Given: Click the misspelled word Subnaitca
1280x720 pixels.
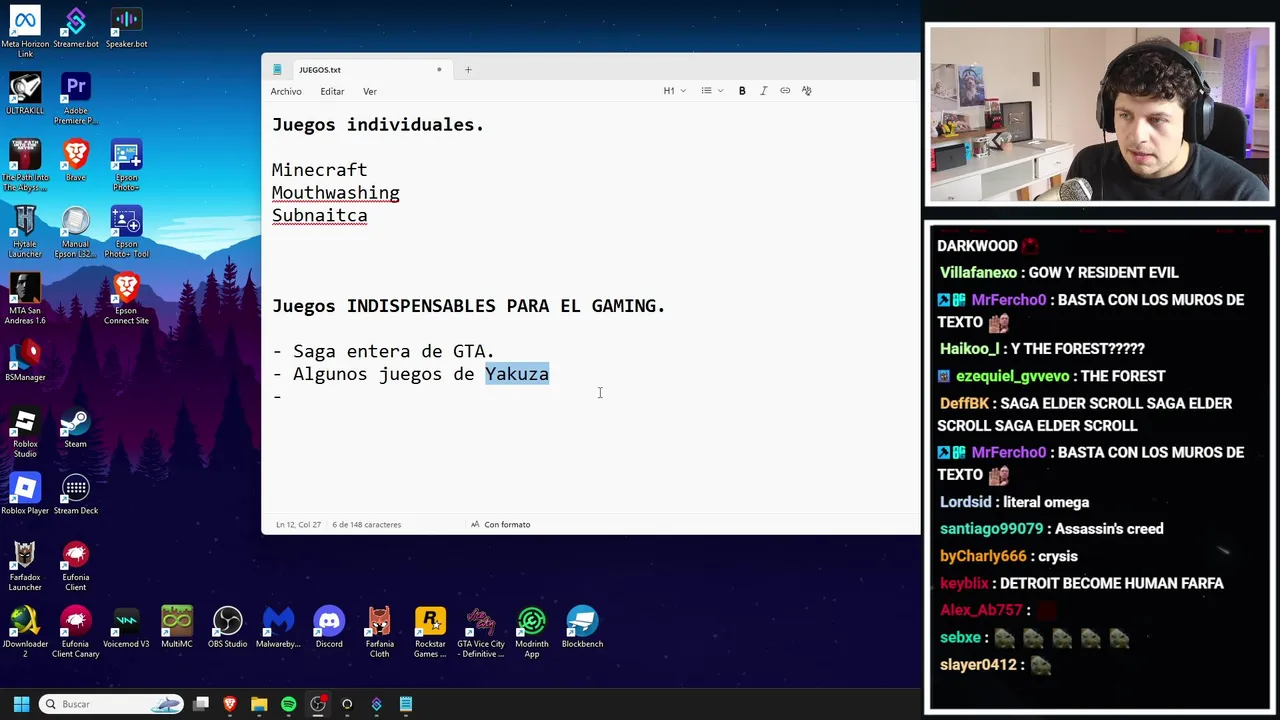Looking at the screenshot, I should 319,215.
